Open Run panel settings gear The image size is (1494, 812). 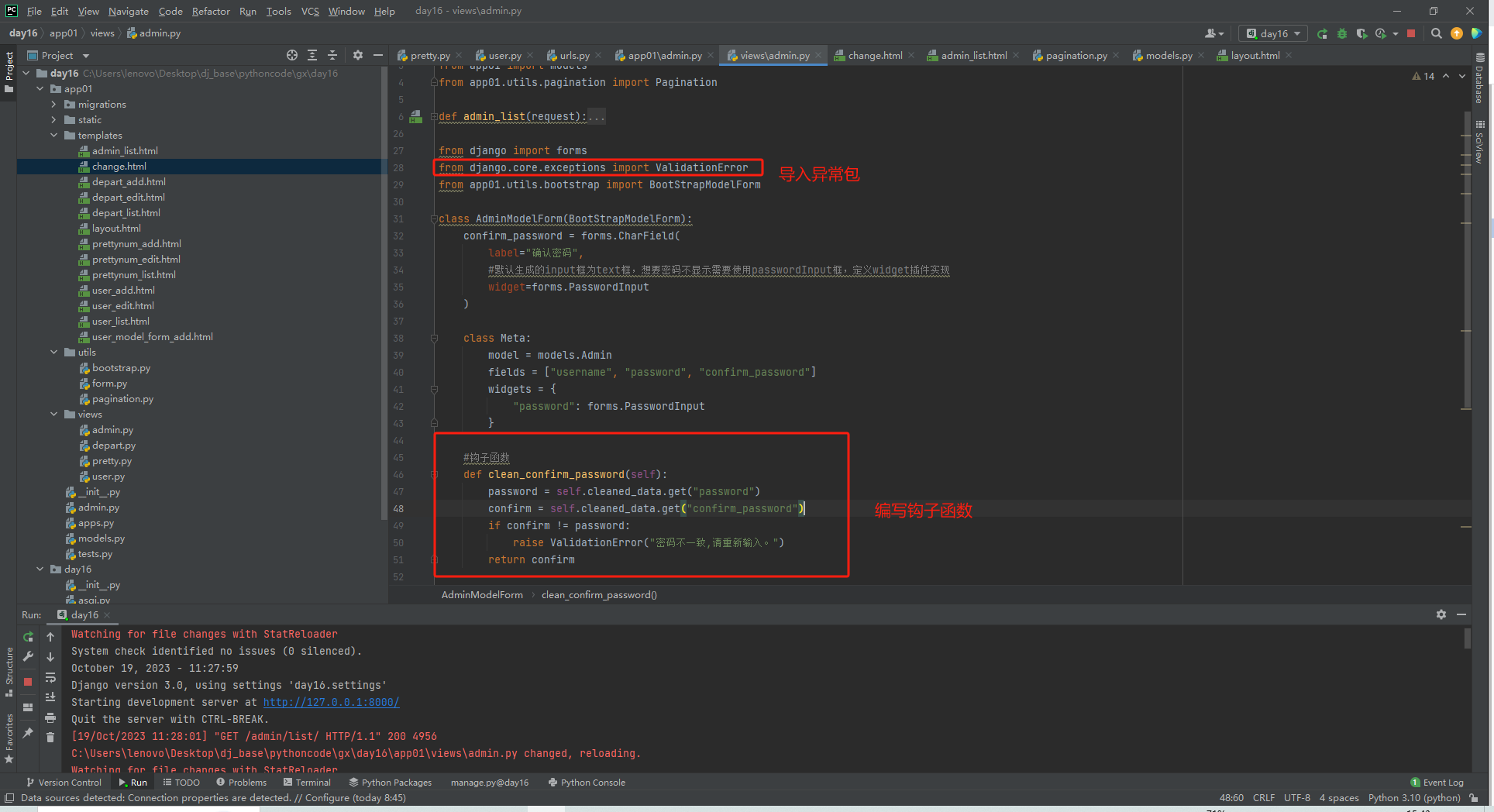[x=1441, y=614]
